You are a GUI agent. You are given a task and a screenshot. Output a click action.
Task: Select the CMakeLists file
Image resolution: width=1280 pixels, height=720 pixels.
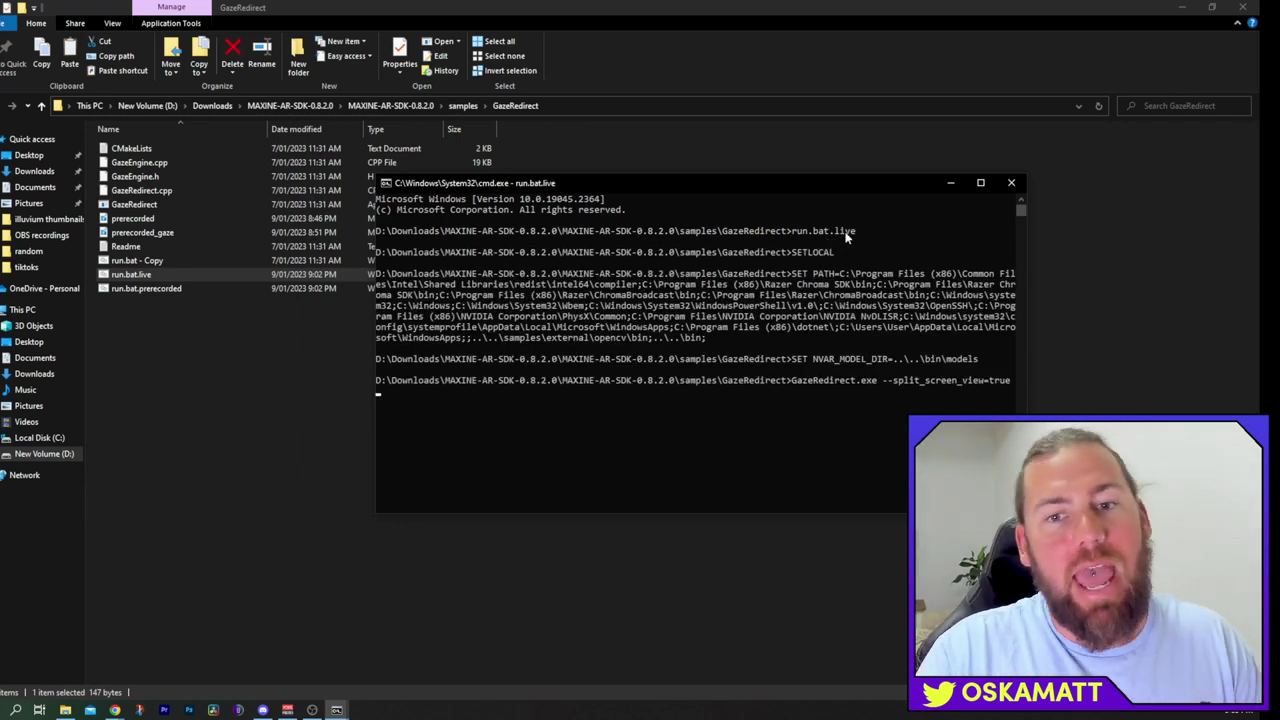(131, 148)
